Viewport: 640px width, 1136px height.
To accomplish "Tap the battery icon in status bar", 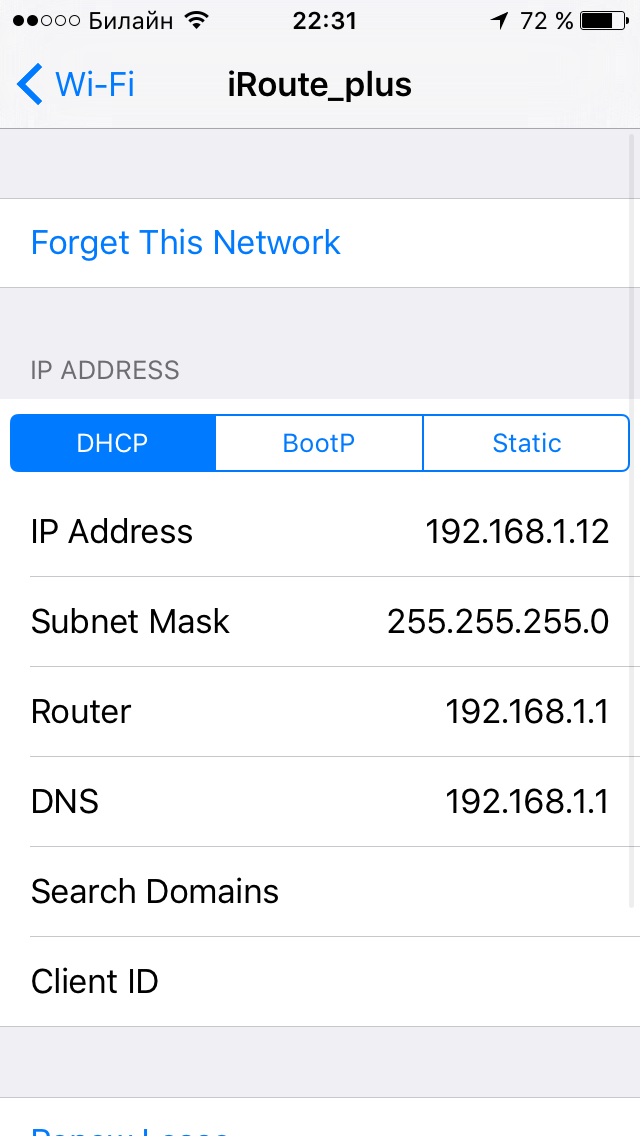I will 606,20.
